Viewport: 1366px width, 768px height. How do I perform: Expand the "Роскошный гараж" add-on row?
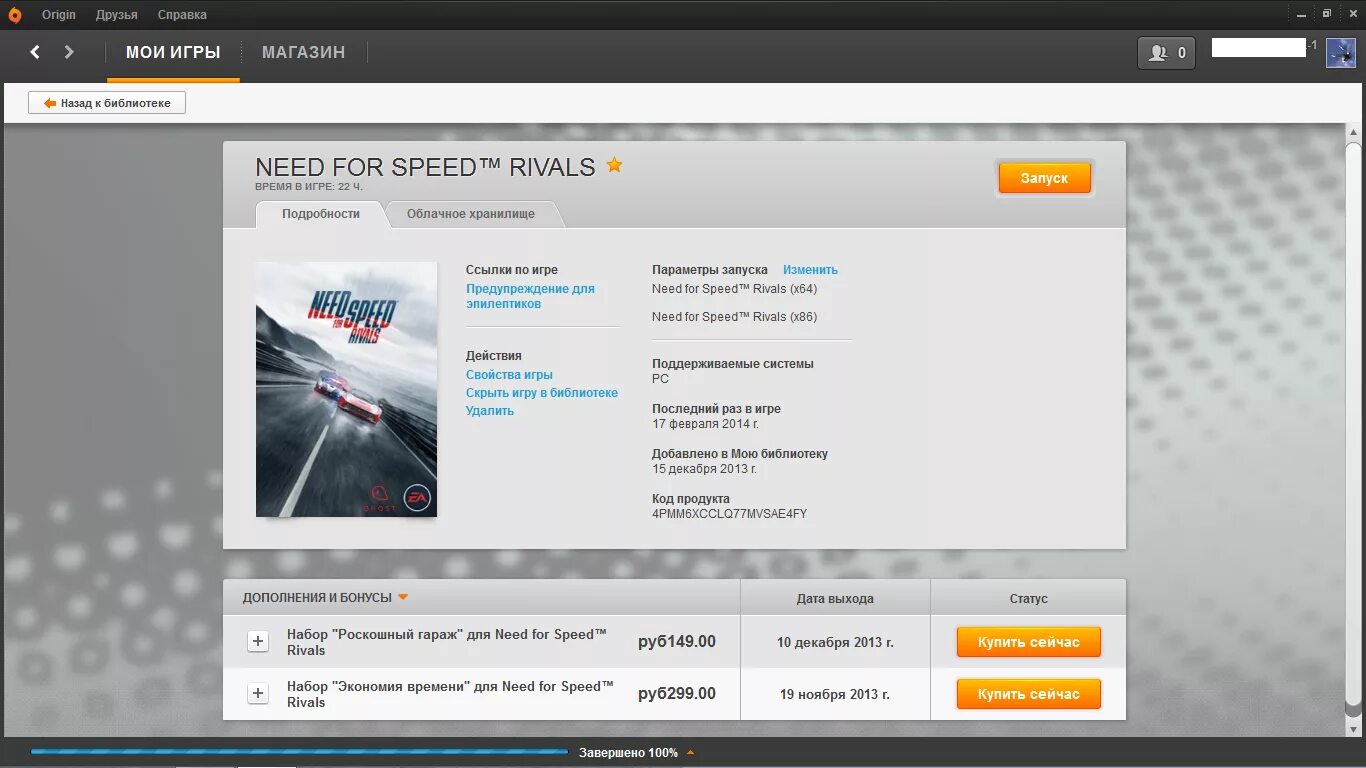[x=258, y=642]
